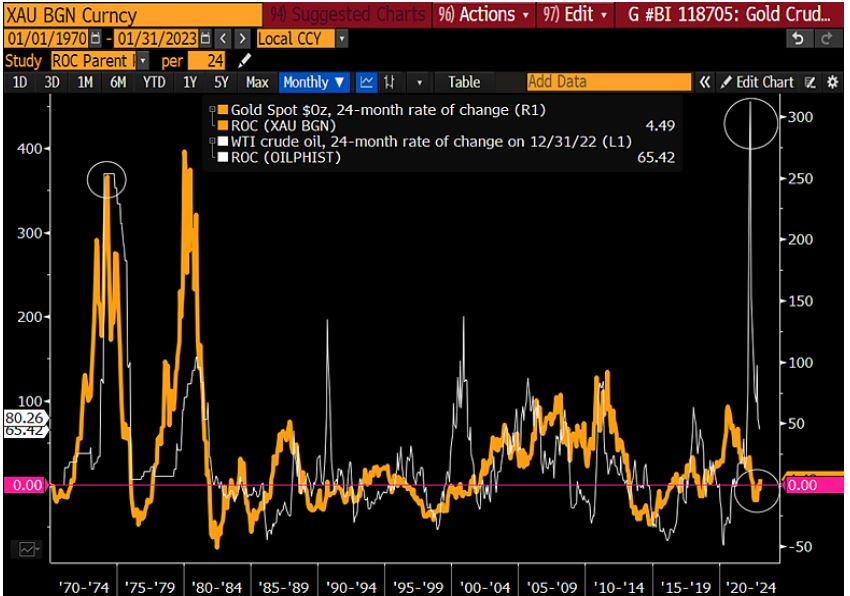This screenshot has width=850, height=596.
Task: Click the Edit Chart pencil icon
Action: tap(727, 82)
